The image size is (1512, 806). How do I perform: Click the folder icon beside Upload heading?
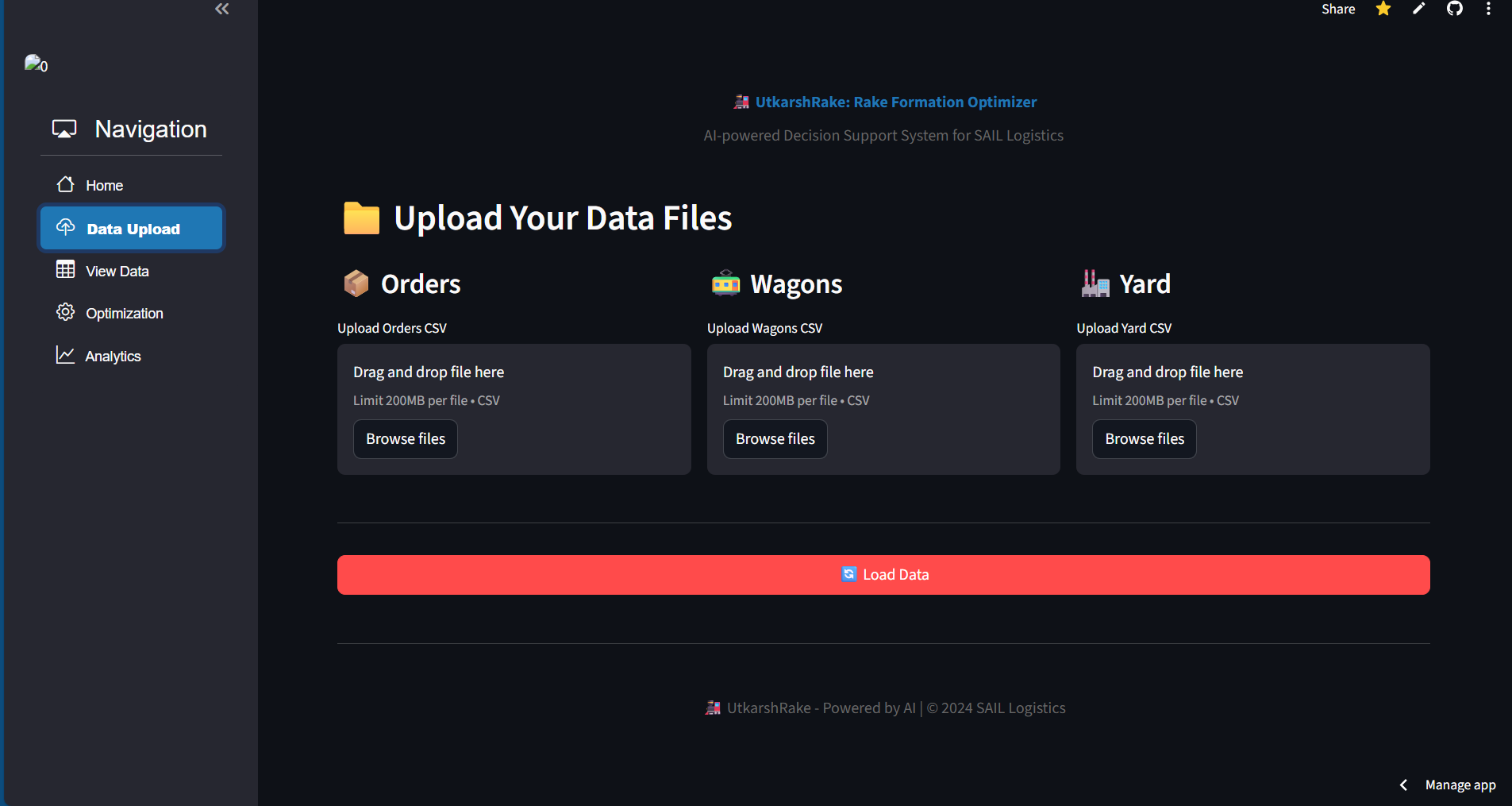click(361, 218)
